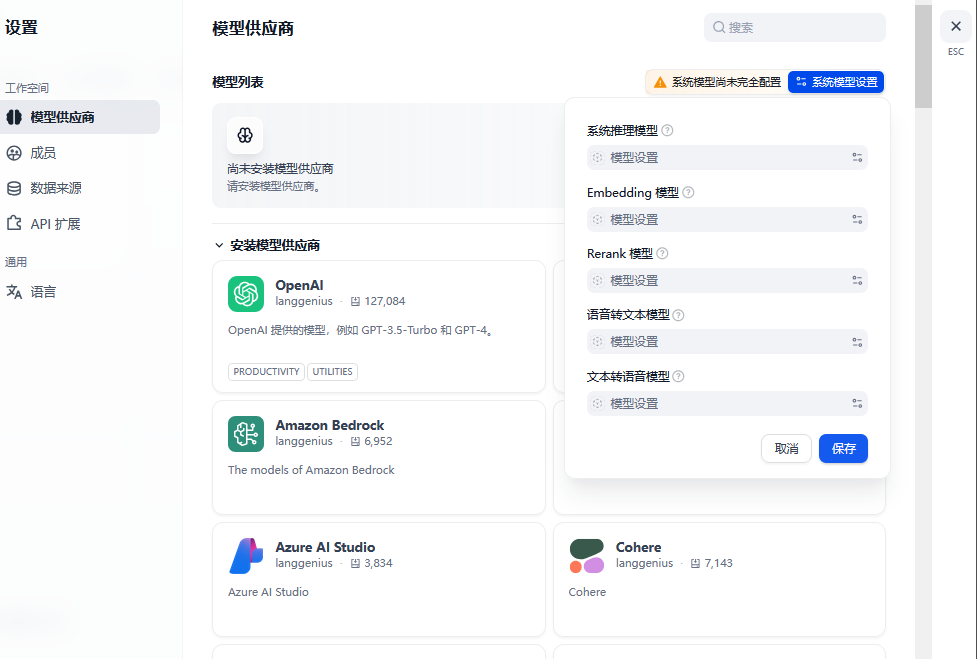The width and height of the screenshot is (977, 659).
Task: Click help icon next to Rerank 模型
Action: click(x=662, y=254)
